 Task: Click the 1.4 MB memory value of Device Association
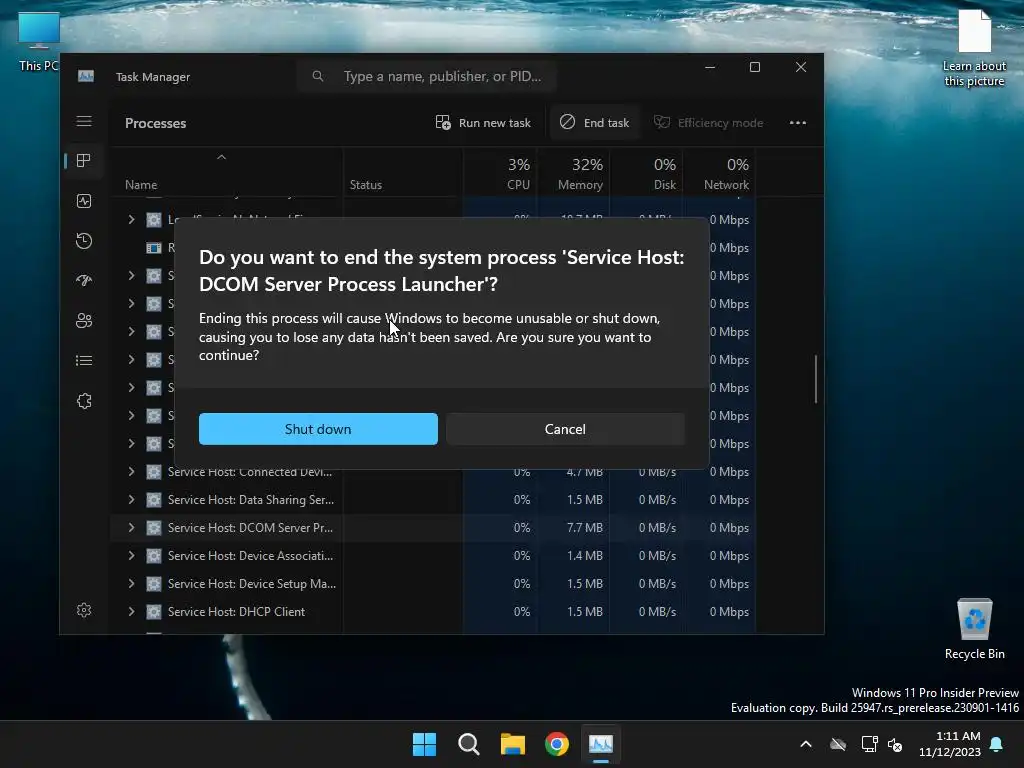tap(584, 556)
